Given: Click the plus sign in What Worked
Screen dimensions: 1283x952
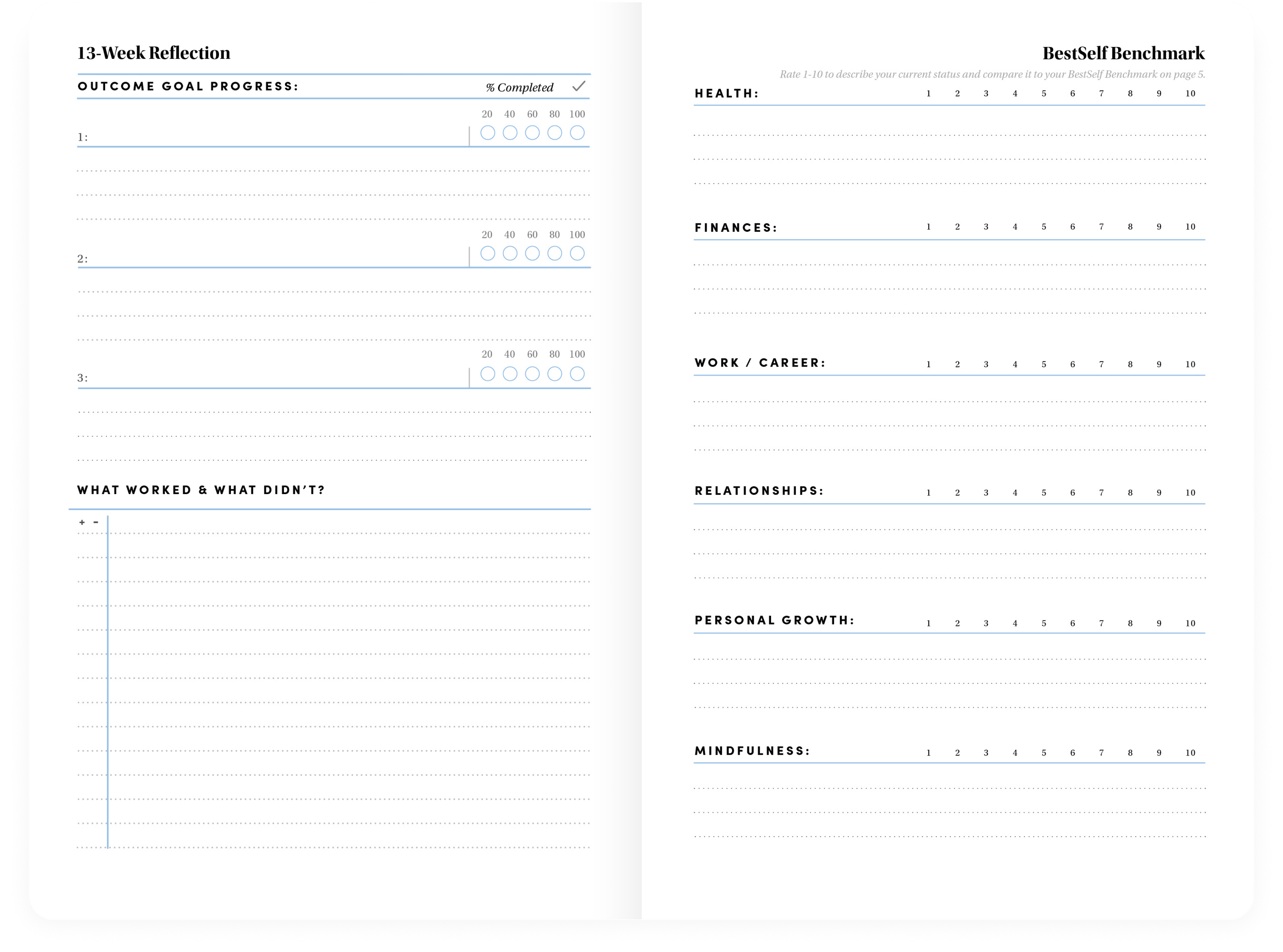Looking at the screenshot, I should point(82,522).
